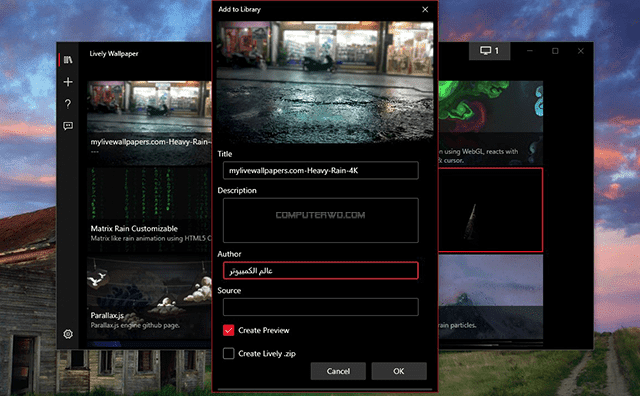Click into the Title input field
The image size is (640, 396).
point(320,171)
